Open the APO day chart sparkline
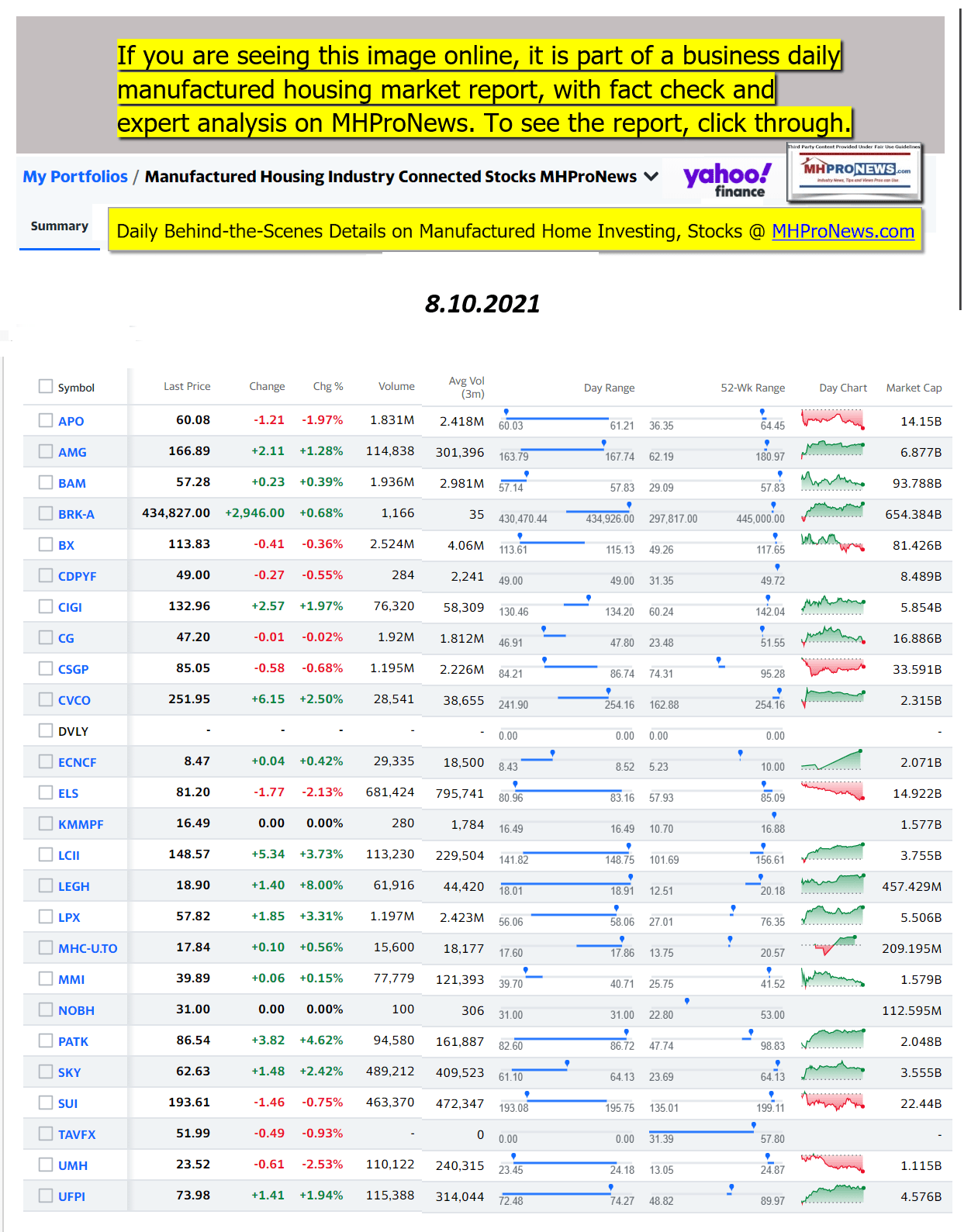Image resolution: width=978 pixels, height=1232 pixels. click(833, 419)
